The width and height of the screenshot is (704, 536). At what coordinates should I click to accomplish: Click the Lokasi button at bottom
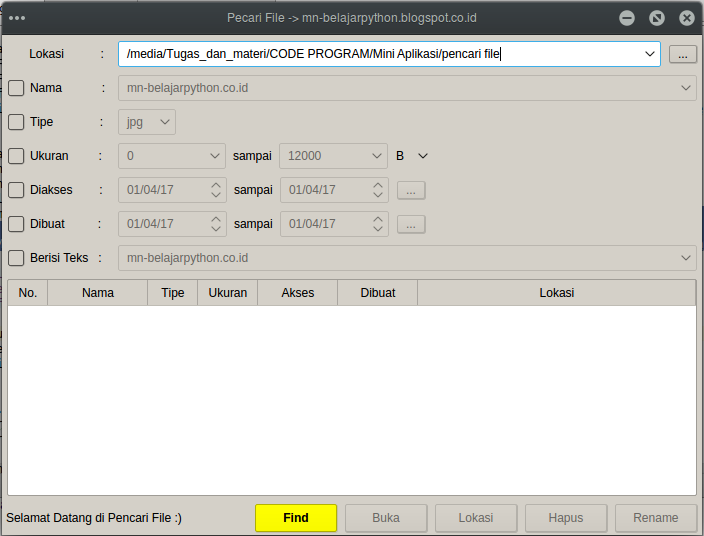(476, 518)
